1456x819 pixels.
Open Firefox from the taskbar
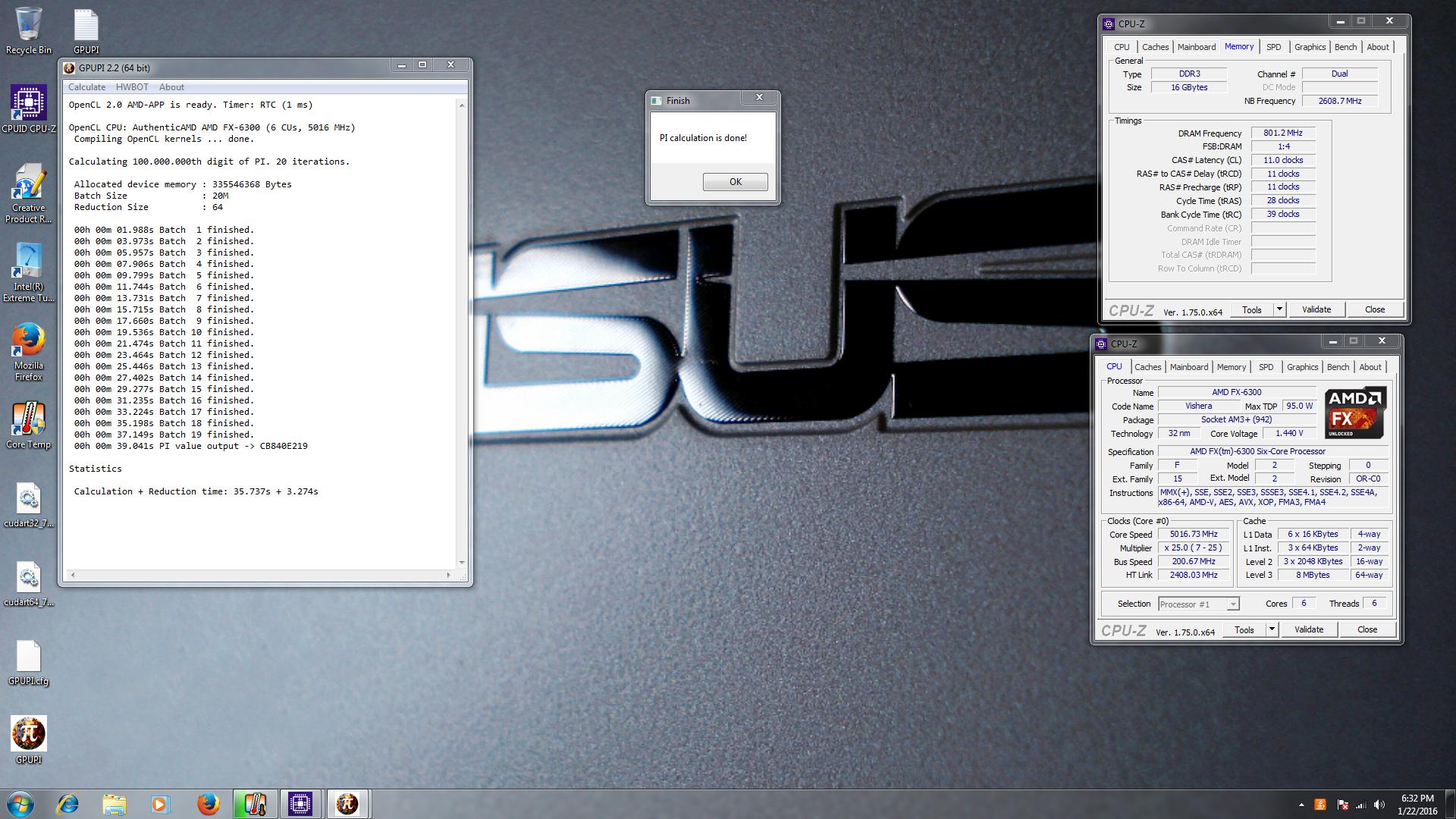point(208,804)
